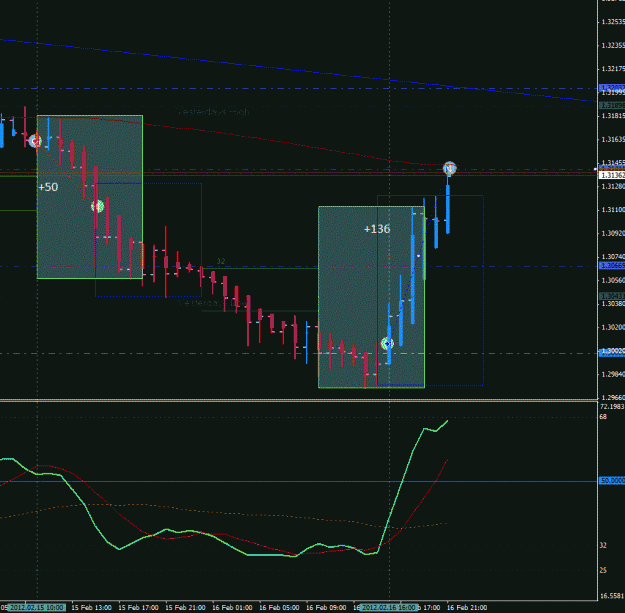Click the small green 32 label on the price chart
Image resolution: width=625 pixels, height=613 pixels.
point(221,261)
